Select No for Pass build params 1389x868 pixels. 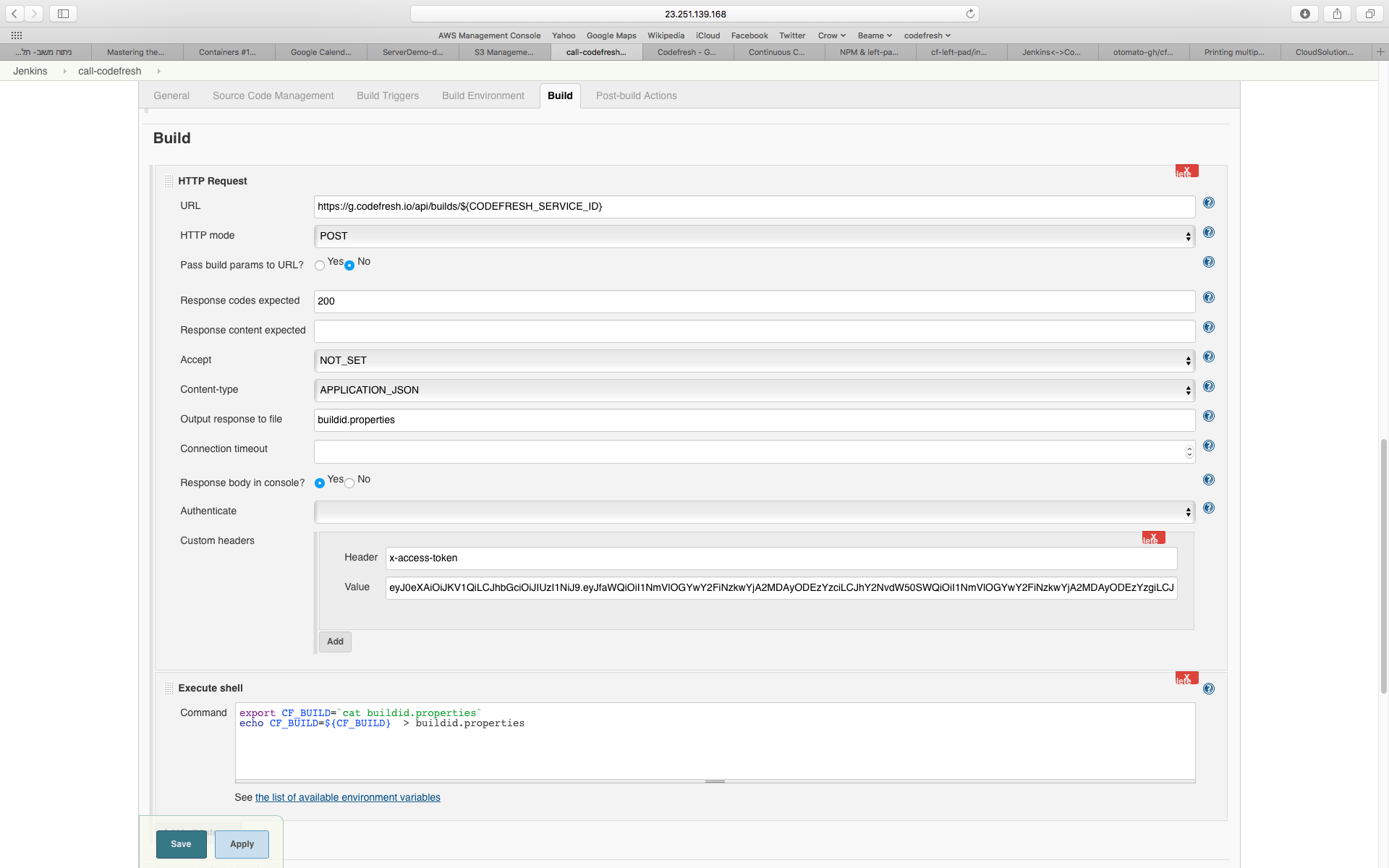click(349, 265)
